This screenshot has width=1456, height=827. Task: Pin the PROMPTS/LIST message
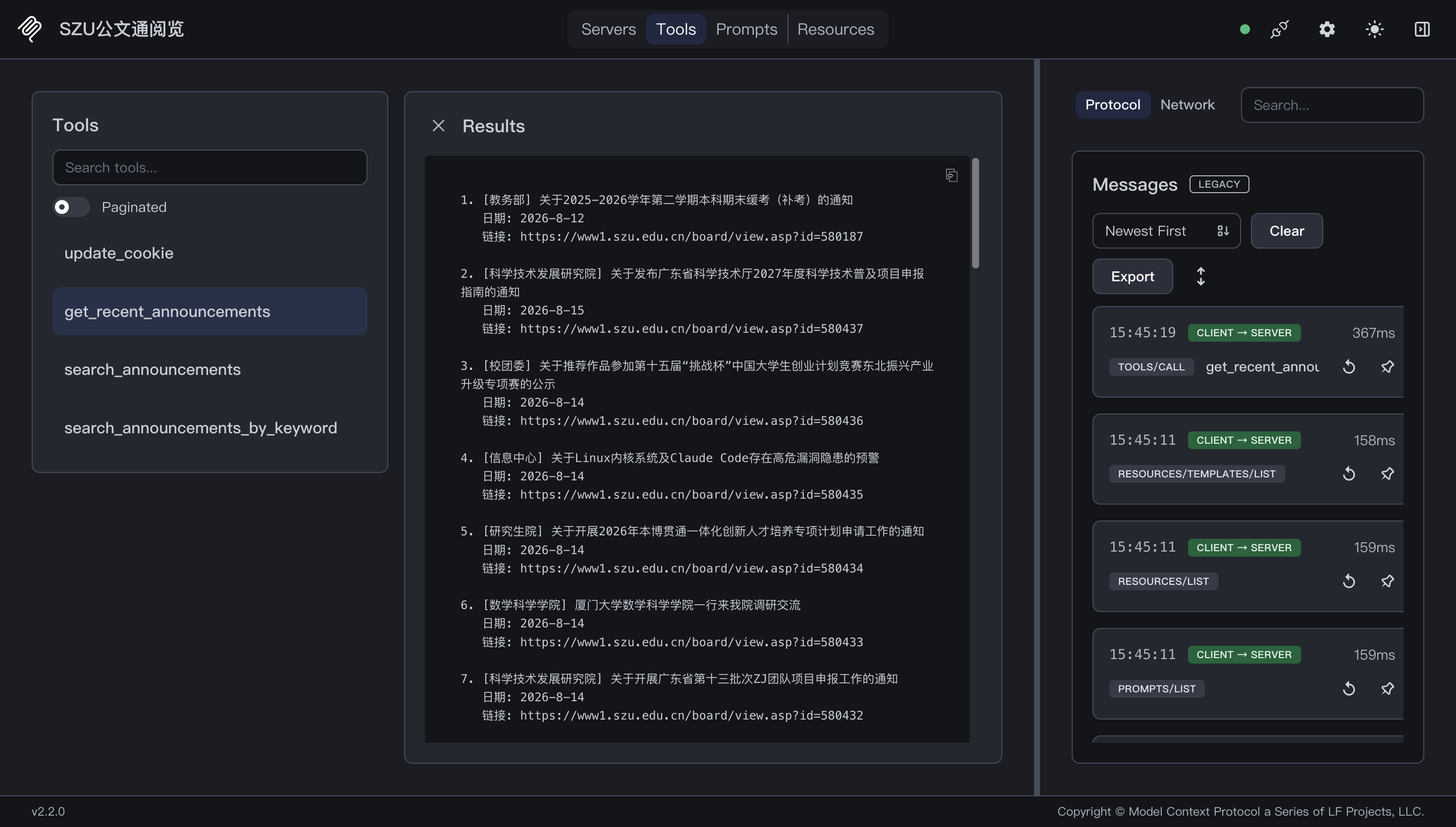coord(1387,688)
